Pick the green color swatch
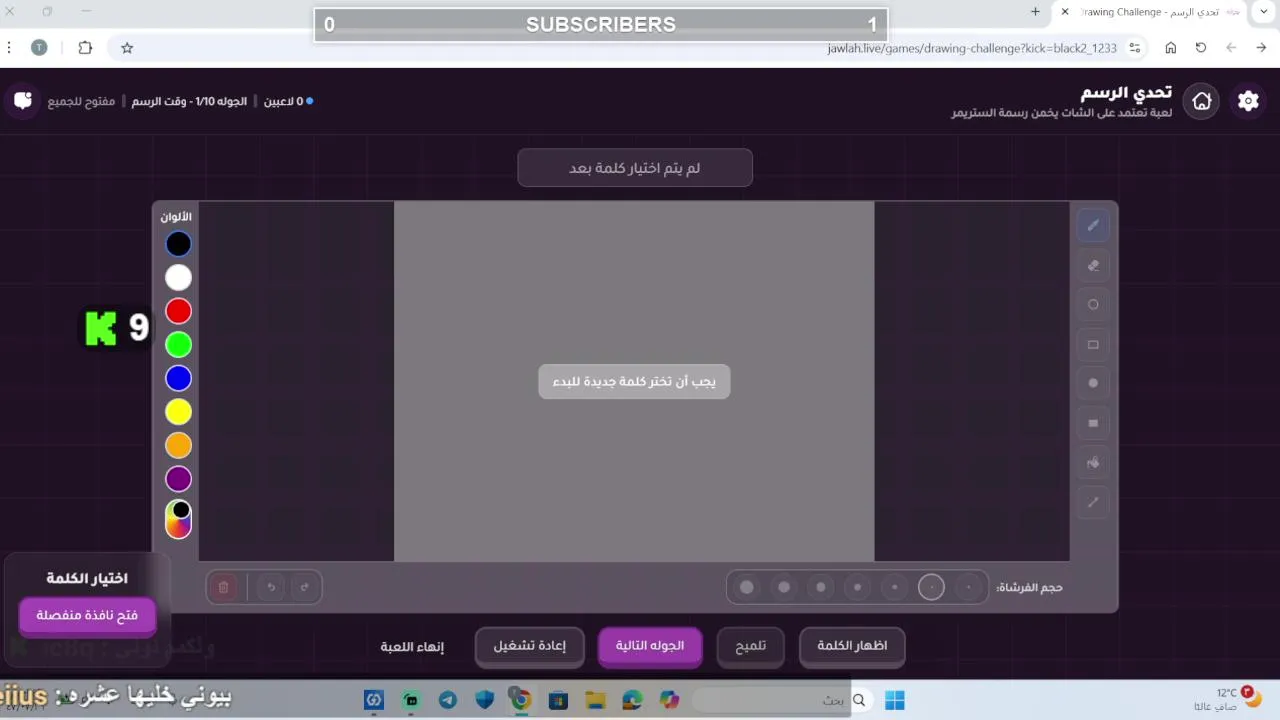 click(178, 345)
